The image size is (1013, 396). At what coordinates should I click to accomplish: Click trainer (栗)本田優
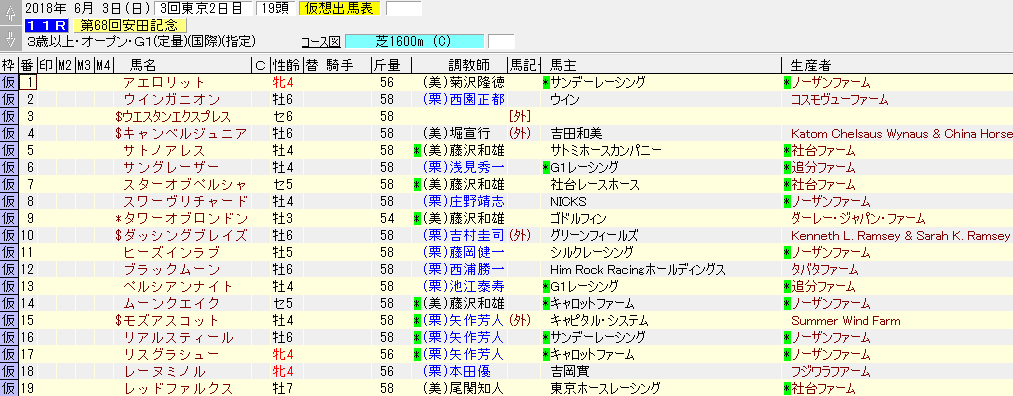tap(457, 371)
